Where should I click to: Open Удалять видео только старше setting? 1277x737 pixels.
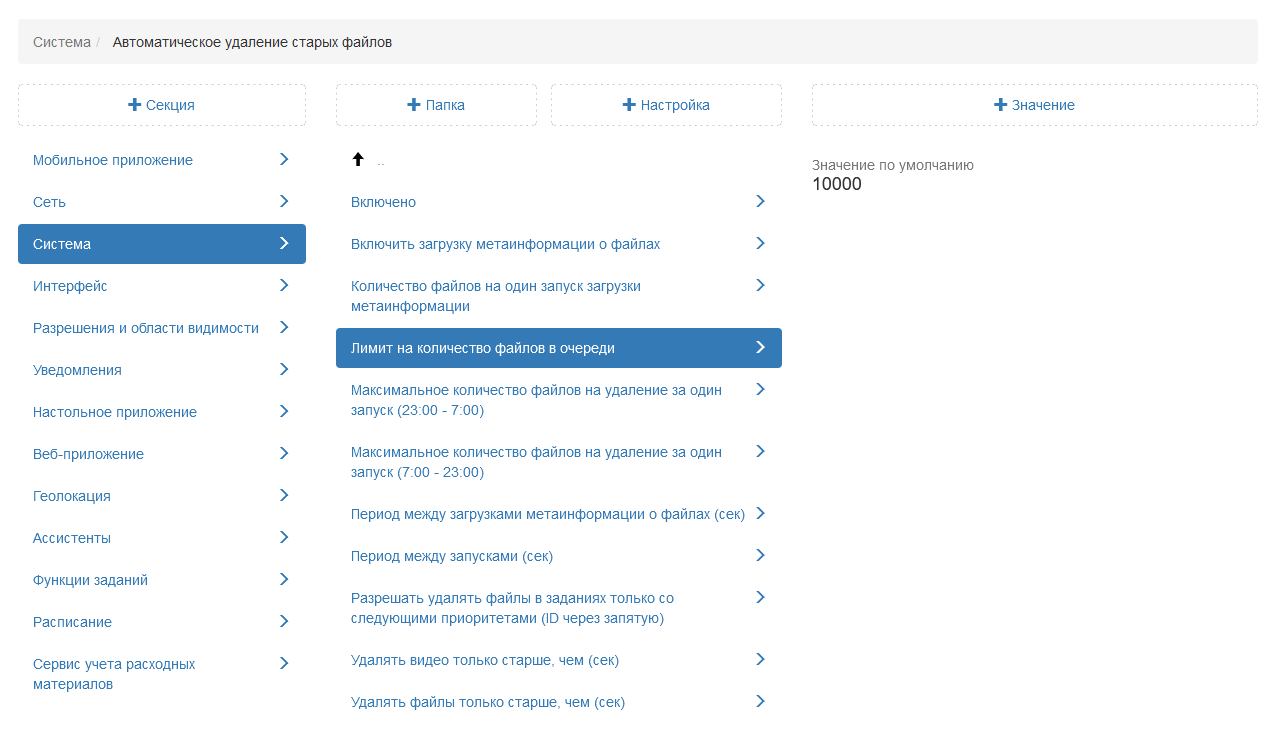(x=484, y=660)
